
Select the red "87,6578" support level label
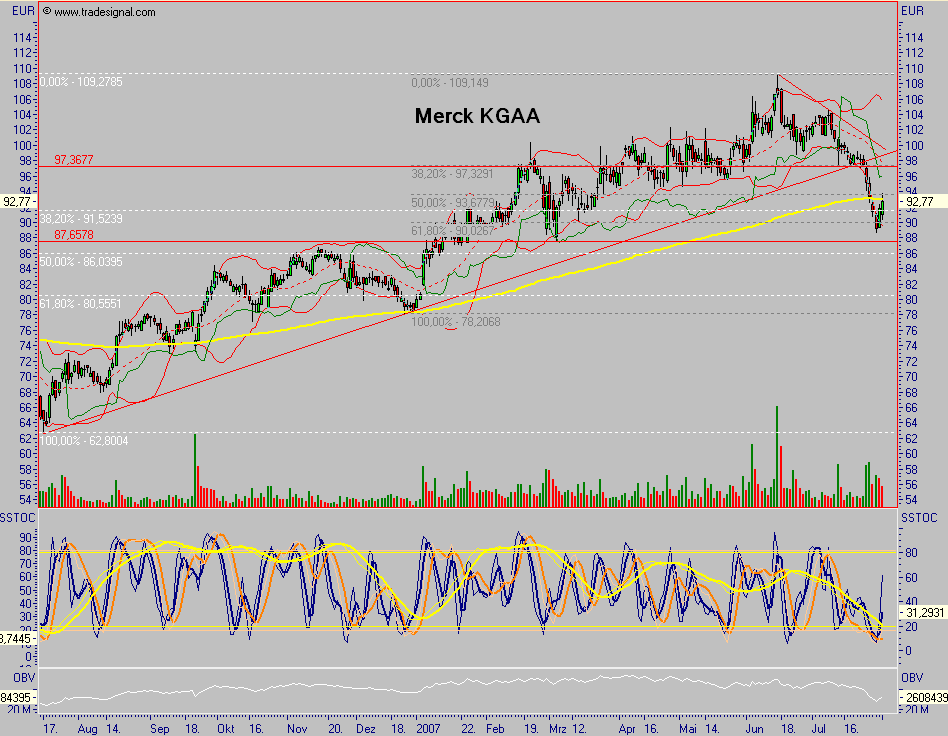[74, 235]
